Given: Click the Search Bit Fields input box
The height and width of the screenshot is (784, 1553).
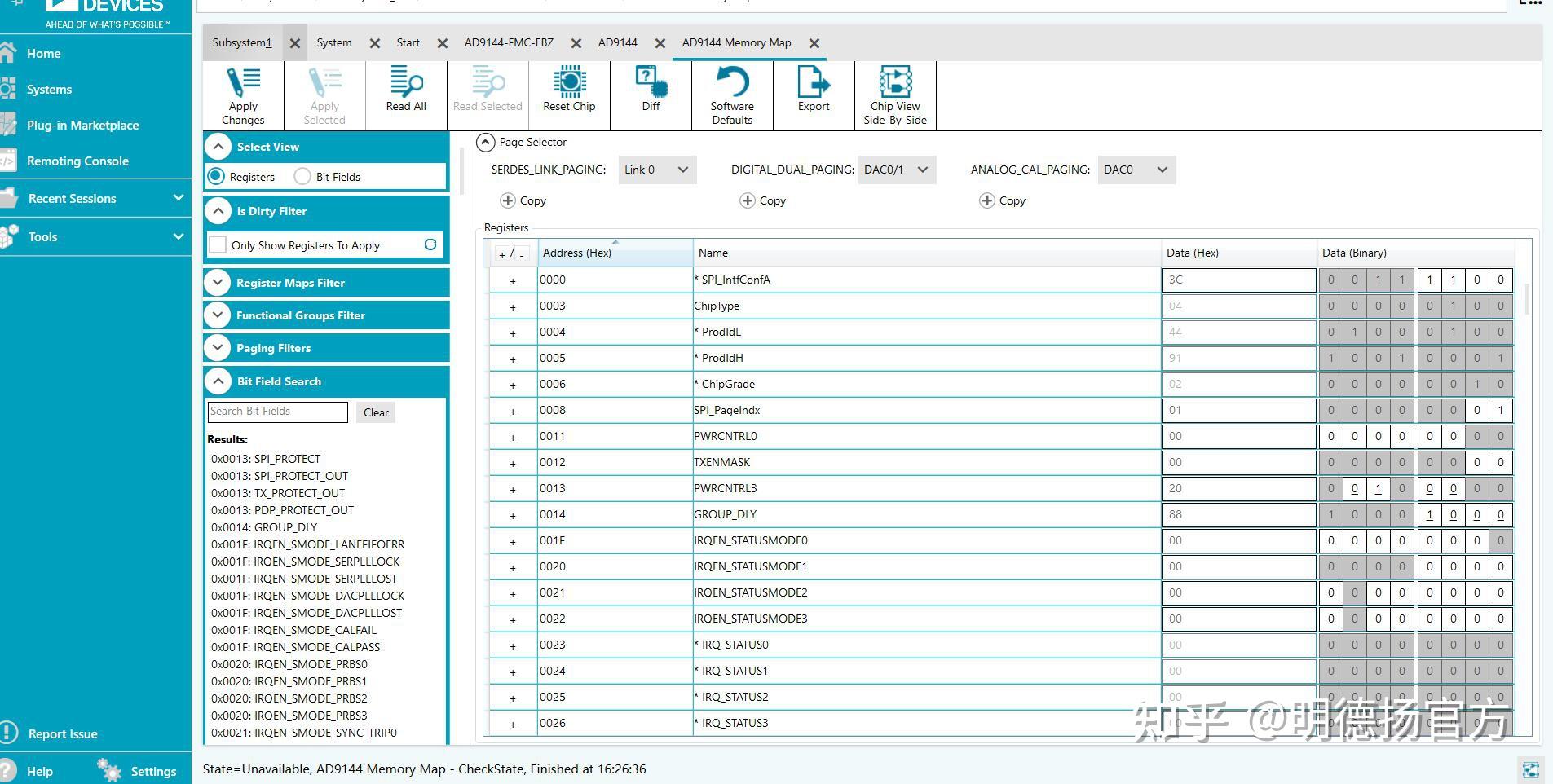Looking at the screenshot, I should (277, 412).
